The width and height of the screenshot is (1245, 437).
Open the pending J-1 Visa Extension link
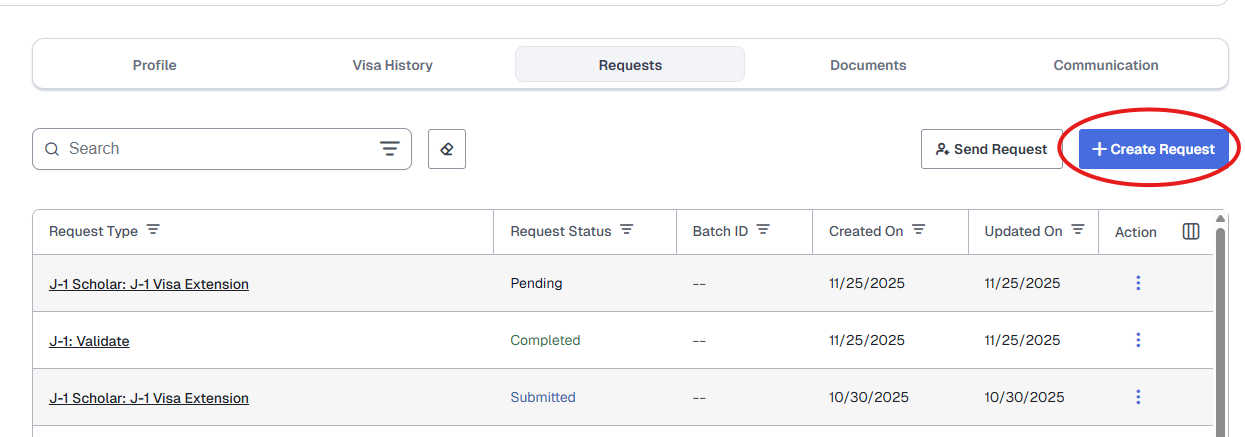coord(149,284)
